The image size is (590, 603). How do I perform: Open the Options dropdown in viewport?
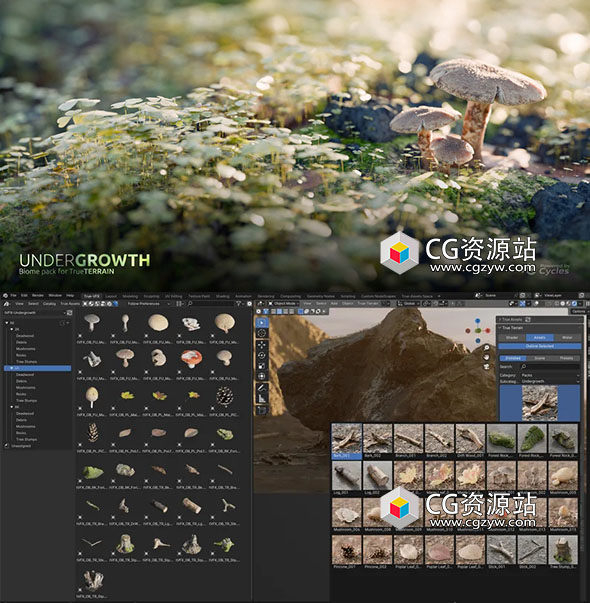coord(578,311)
